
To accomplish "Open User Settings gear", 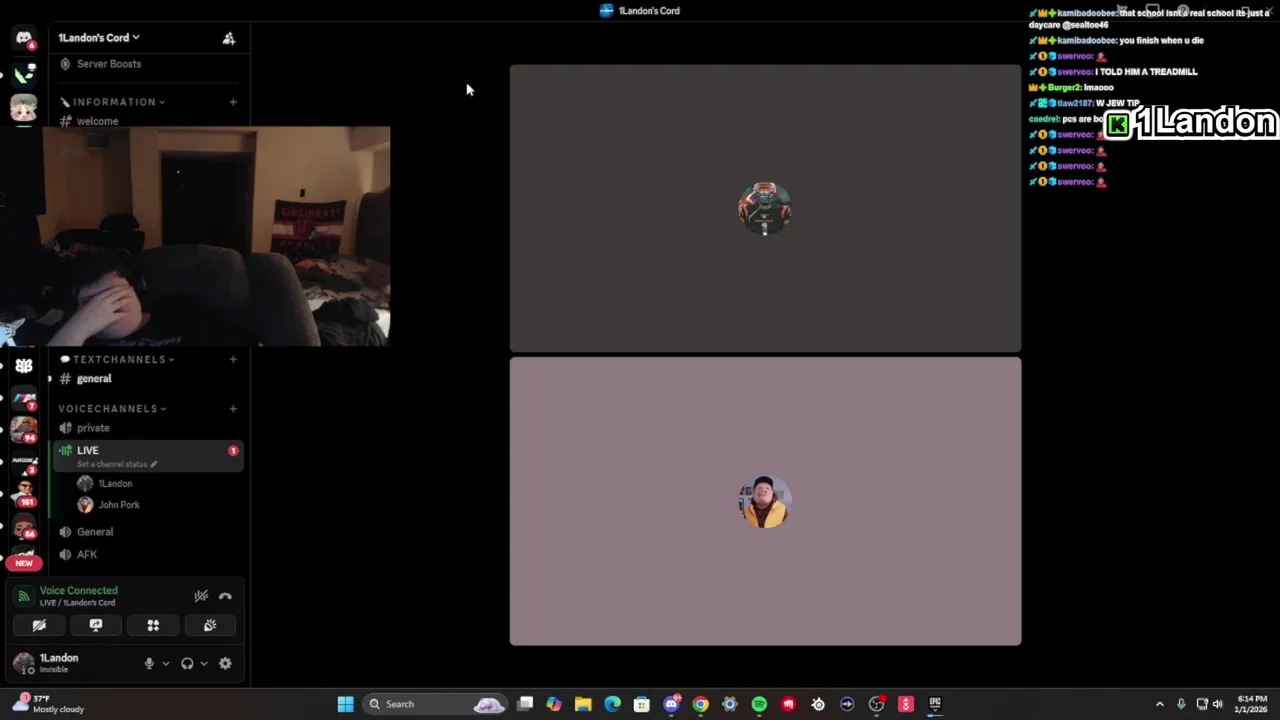I will click(225, 663).
